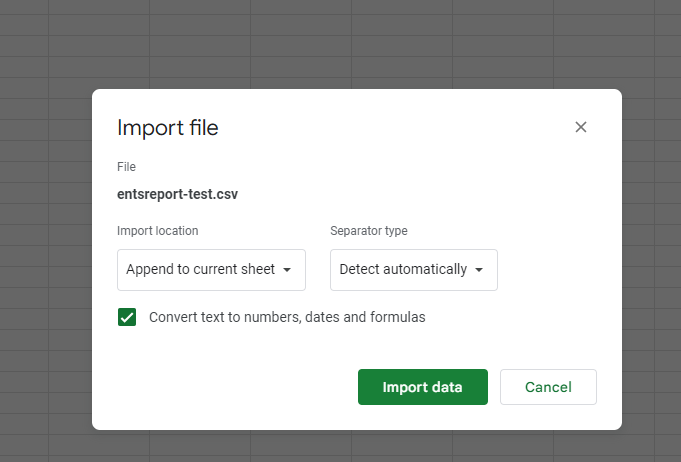Click the File label above the filename
Viewport: 681px width, 462px height.
click(126, 167)
